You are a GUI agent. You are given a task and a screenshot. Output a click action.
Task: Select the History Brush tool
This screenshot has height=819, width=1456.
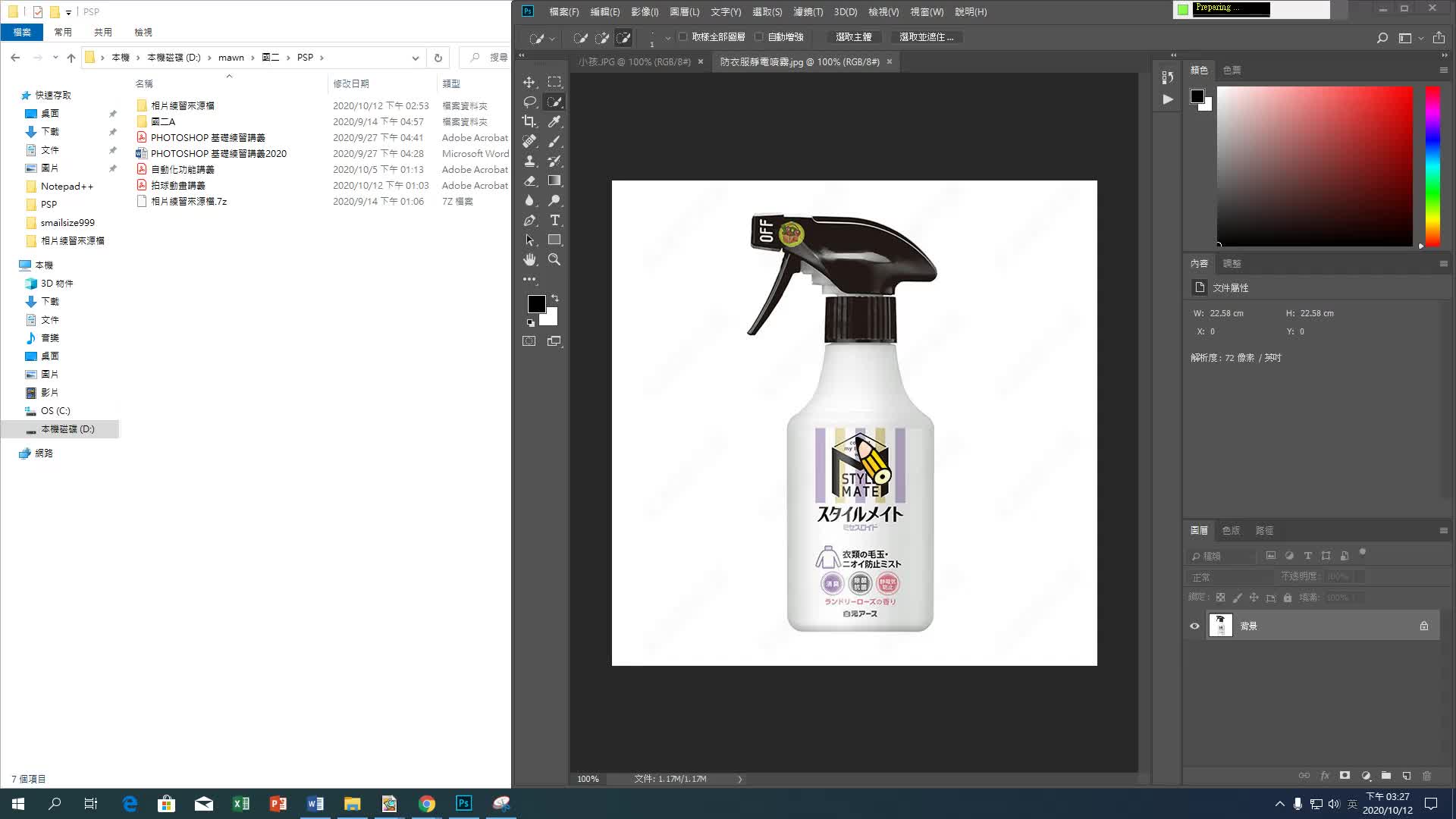(x=554, y=161)
